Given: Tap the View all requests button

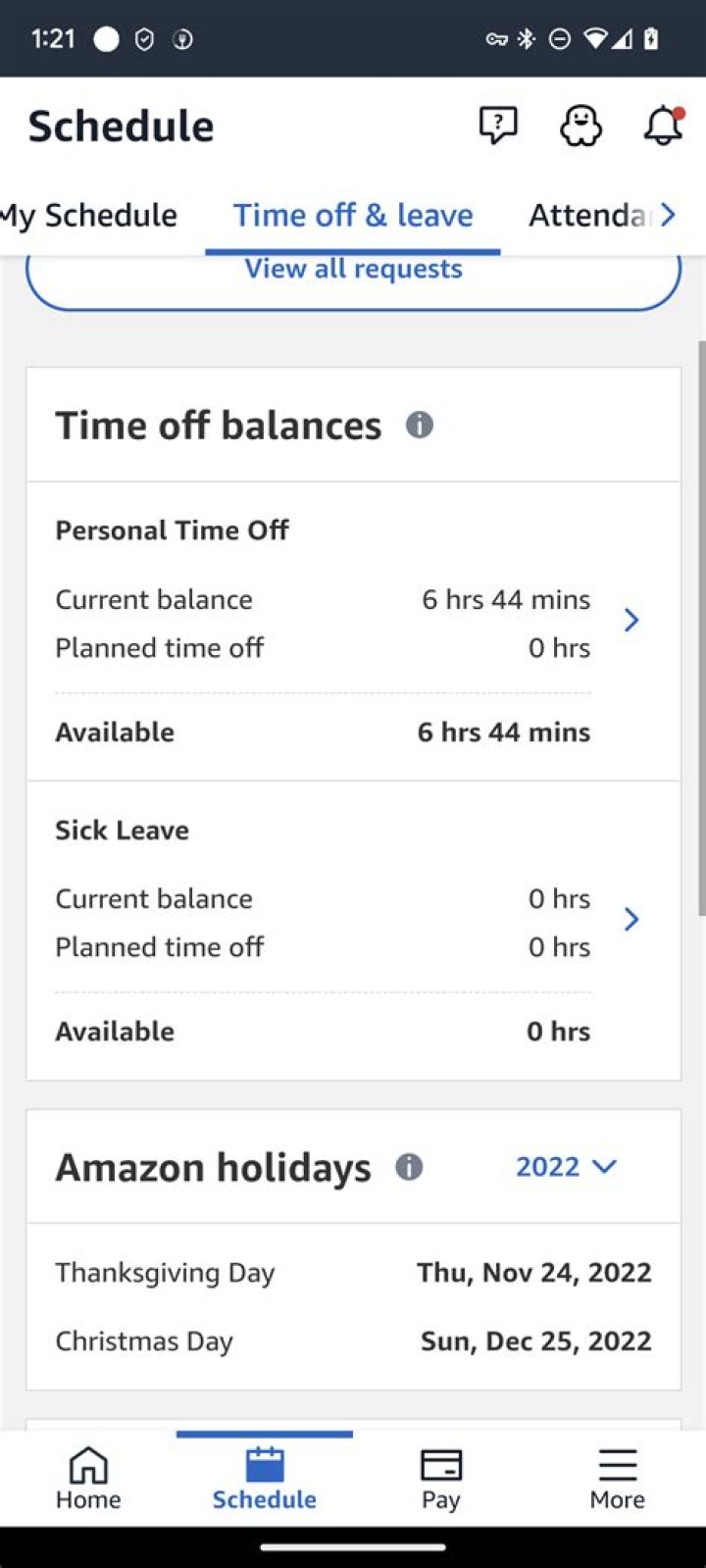Looking at the screenshot, I should (353, 273).
